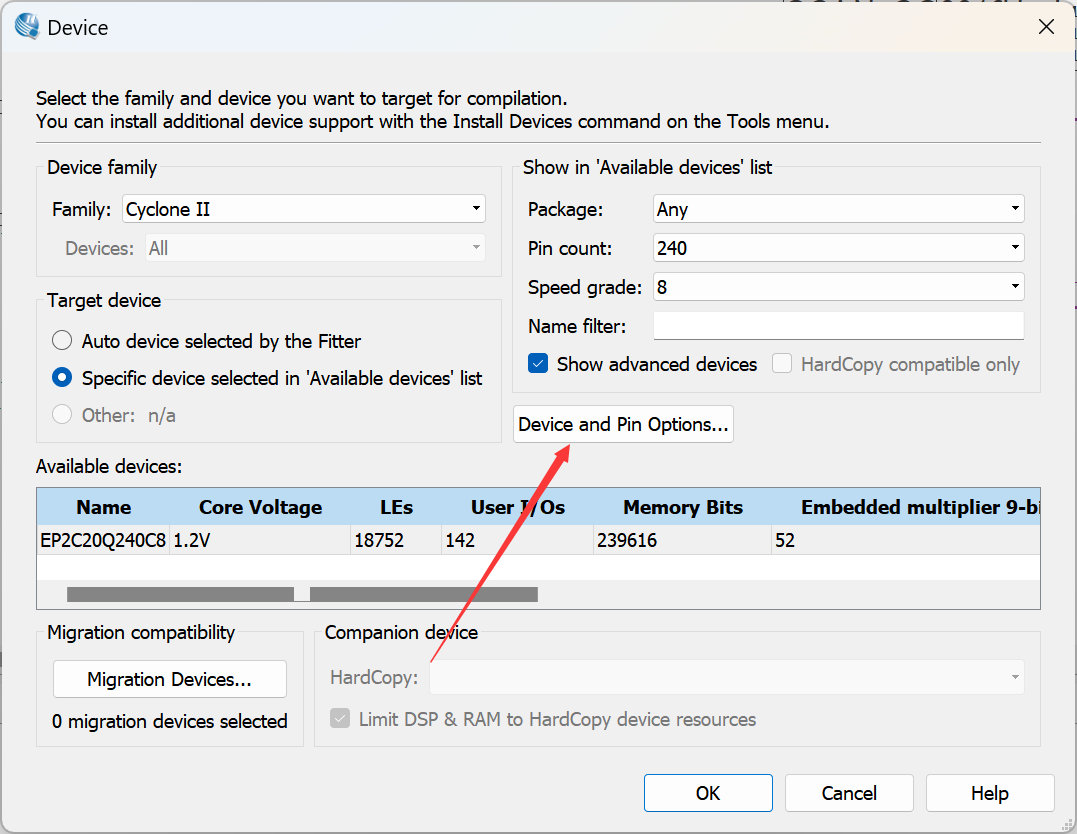Click the Quartus globe icon in title bar
This screenshot has width=1077, height=834.
pos(27,27)
